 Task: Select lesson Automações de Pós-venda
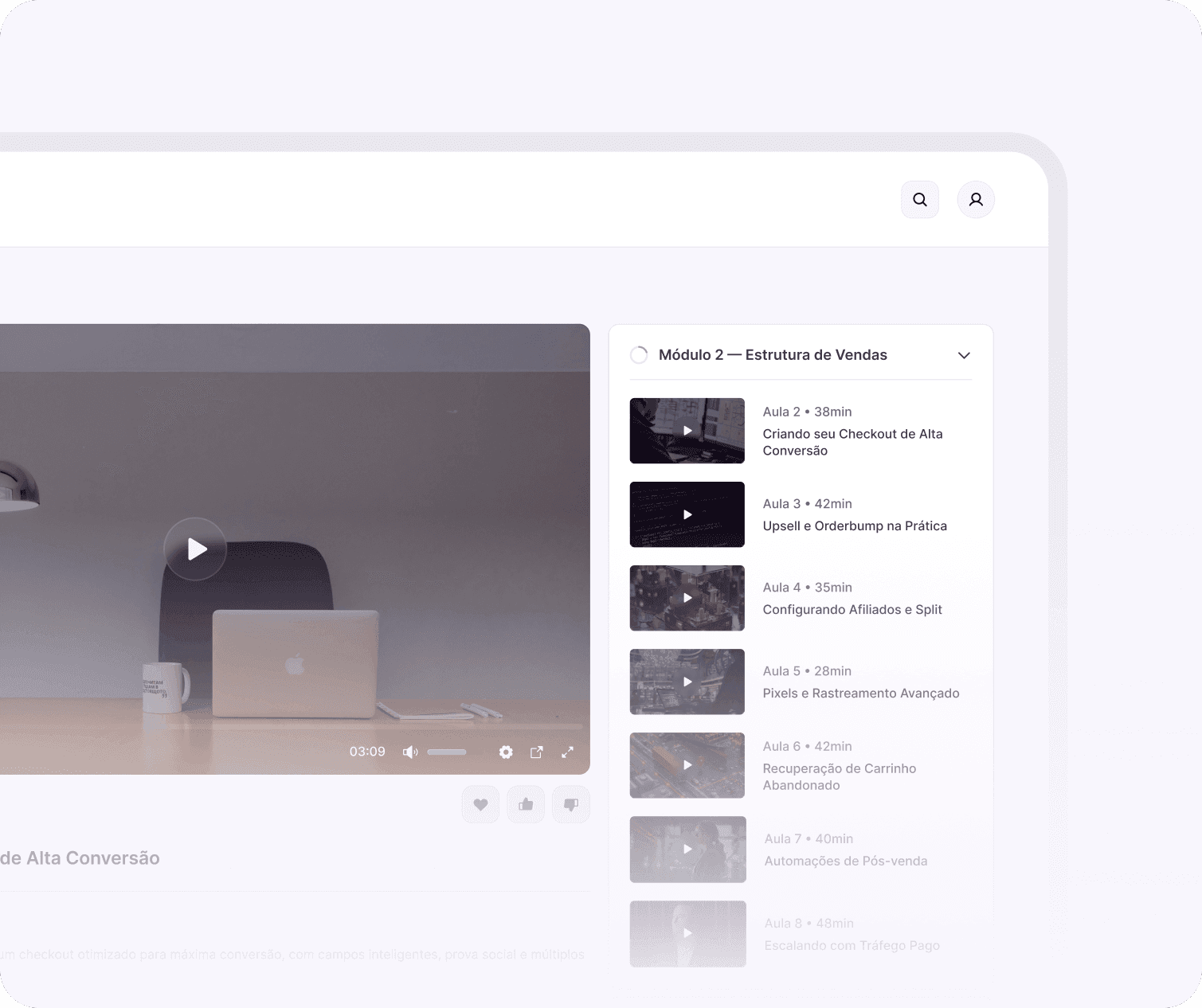click(846, 861)
